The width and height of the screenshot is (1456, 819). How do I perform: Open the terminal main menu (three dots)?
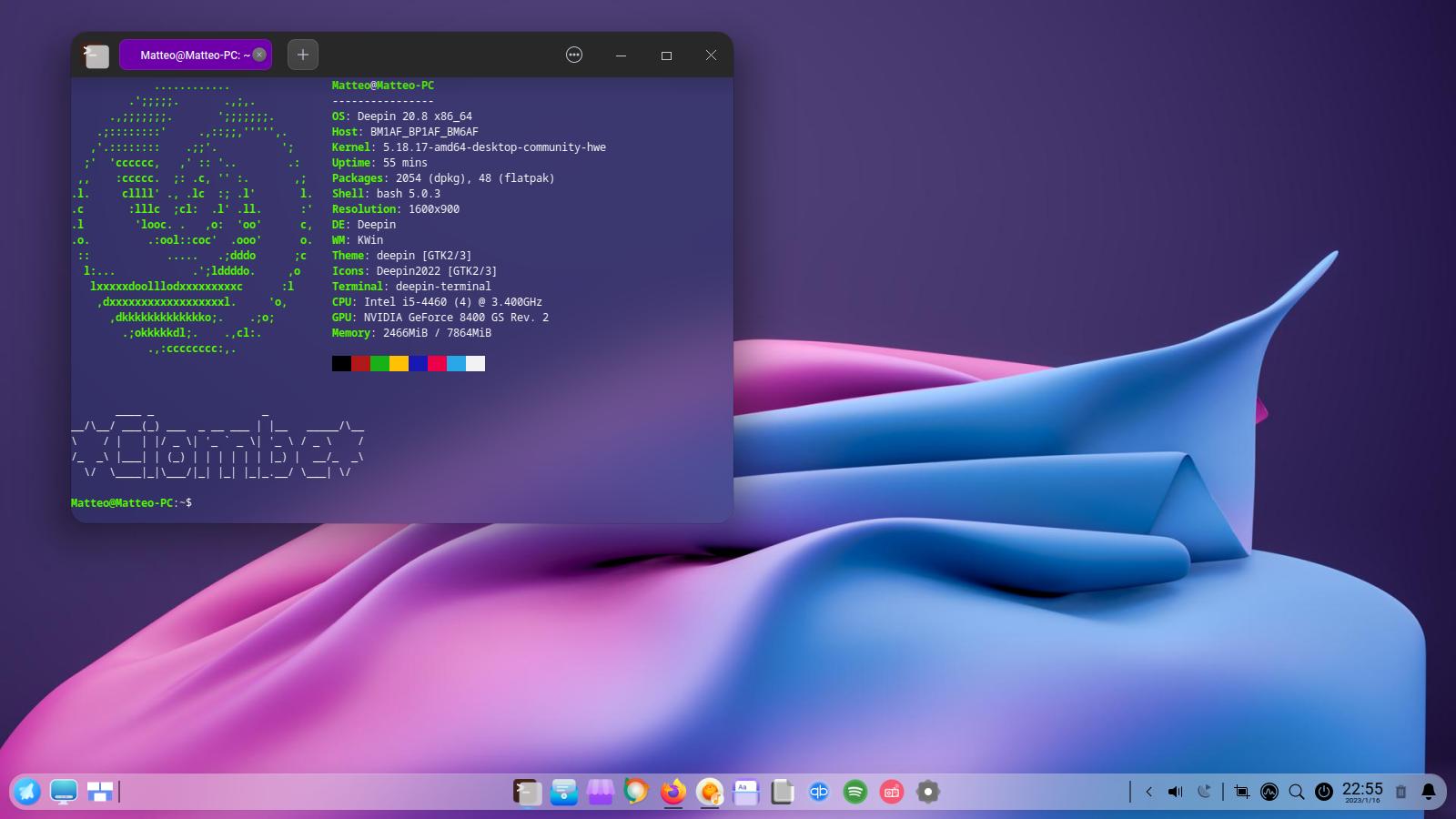click(574, 55)
